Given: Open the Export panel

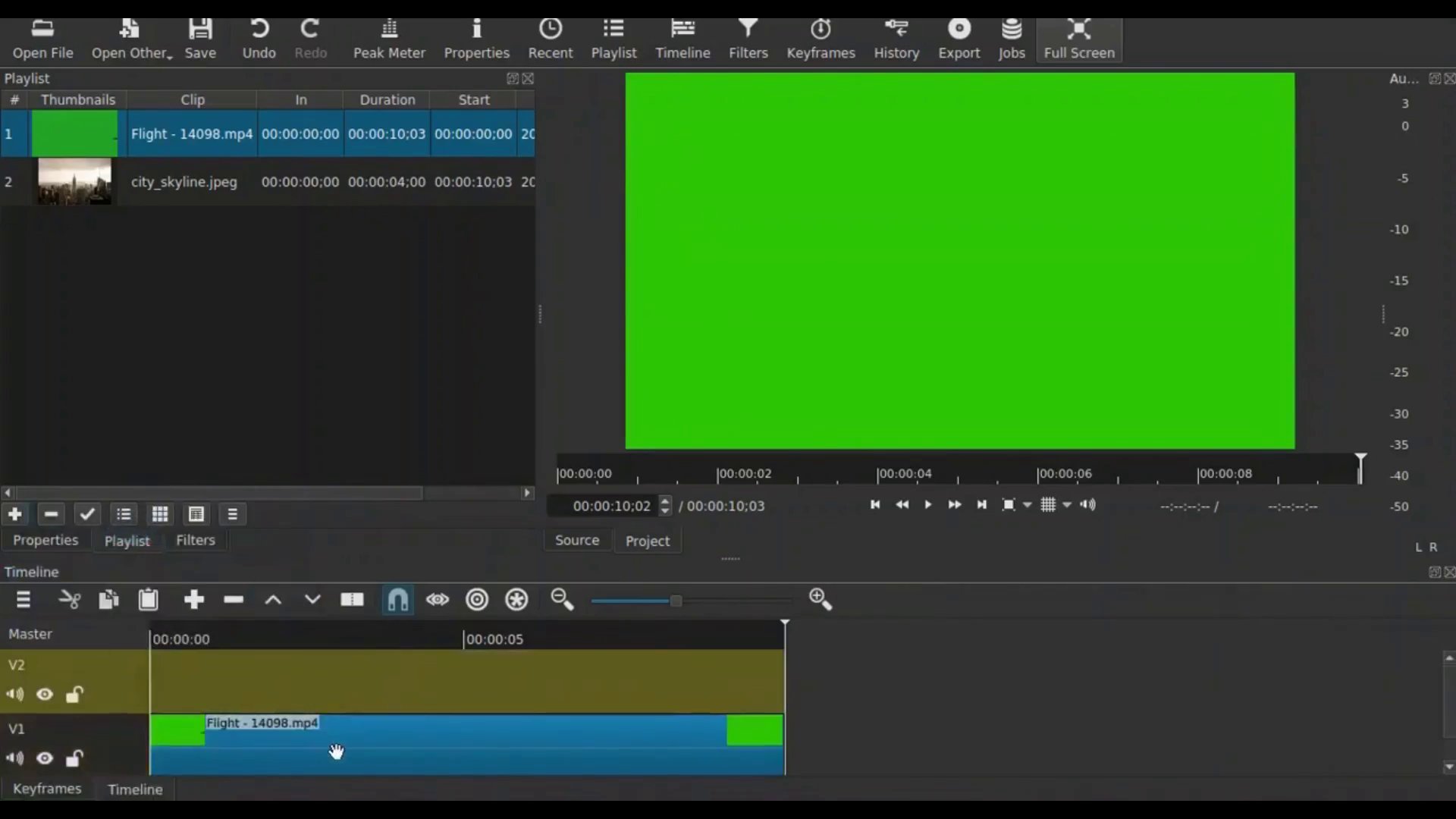Looking at the screenshot, I should (959, 38).
